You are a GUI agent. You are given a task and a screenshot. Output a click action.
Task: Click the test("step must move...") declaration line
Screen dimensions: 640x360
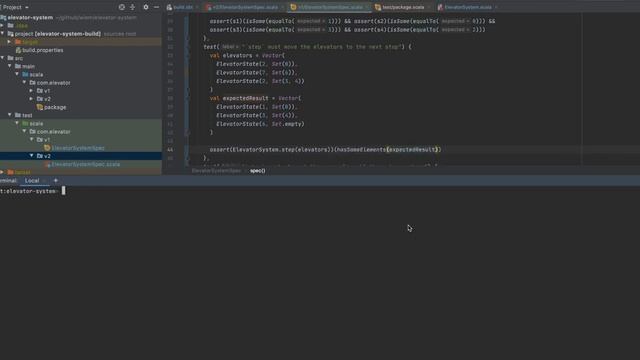click(x=307, y=47)
